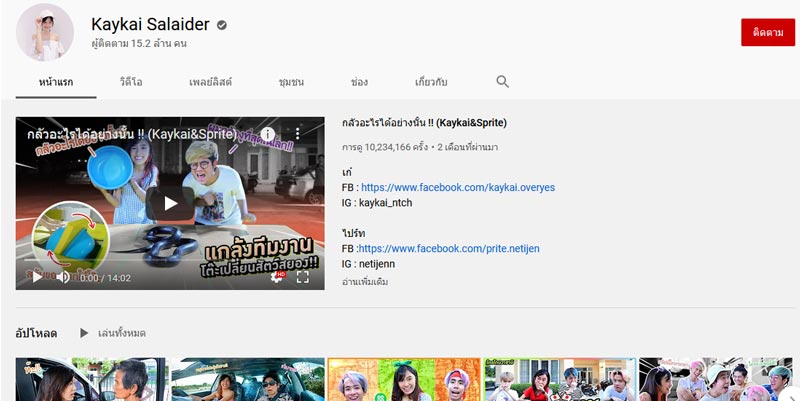Open the channel search magnifier icon

click(x=503, y=82)
